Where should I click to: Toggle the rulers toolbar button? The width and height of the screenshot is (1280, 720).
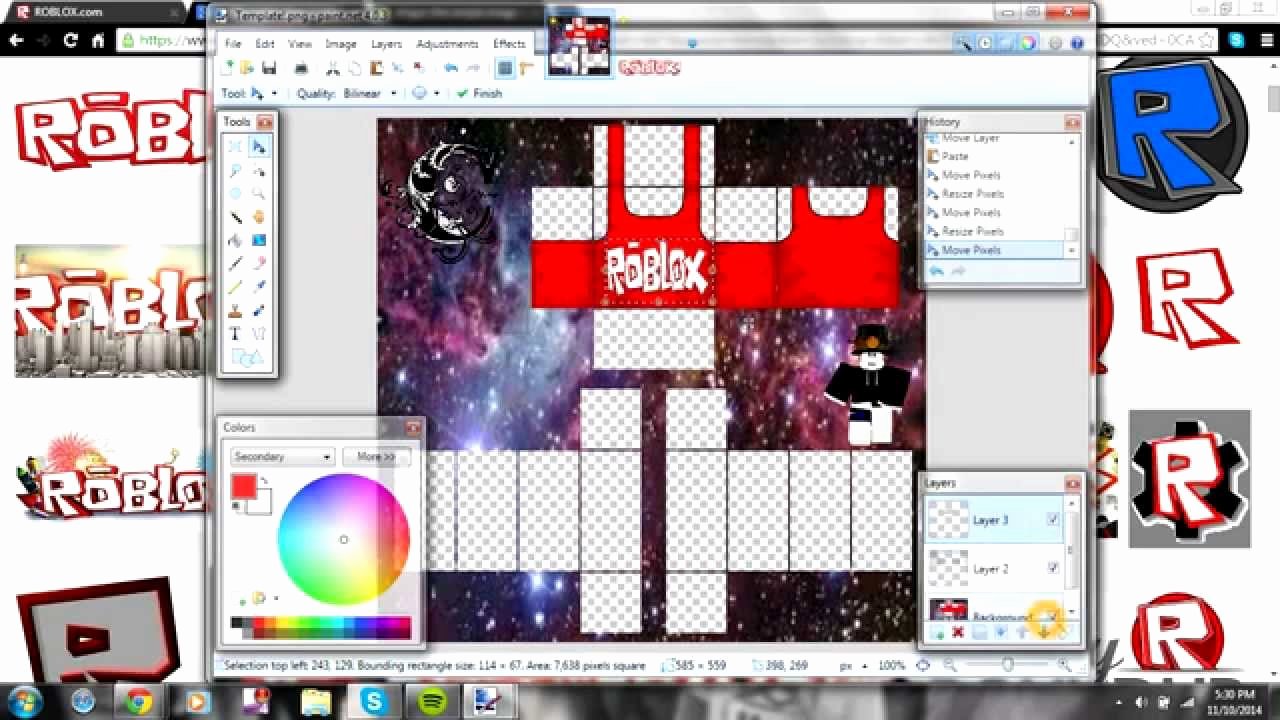526,68
